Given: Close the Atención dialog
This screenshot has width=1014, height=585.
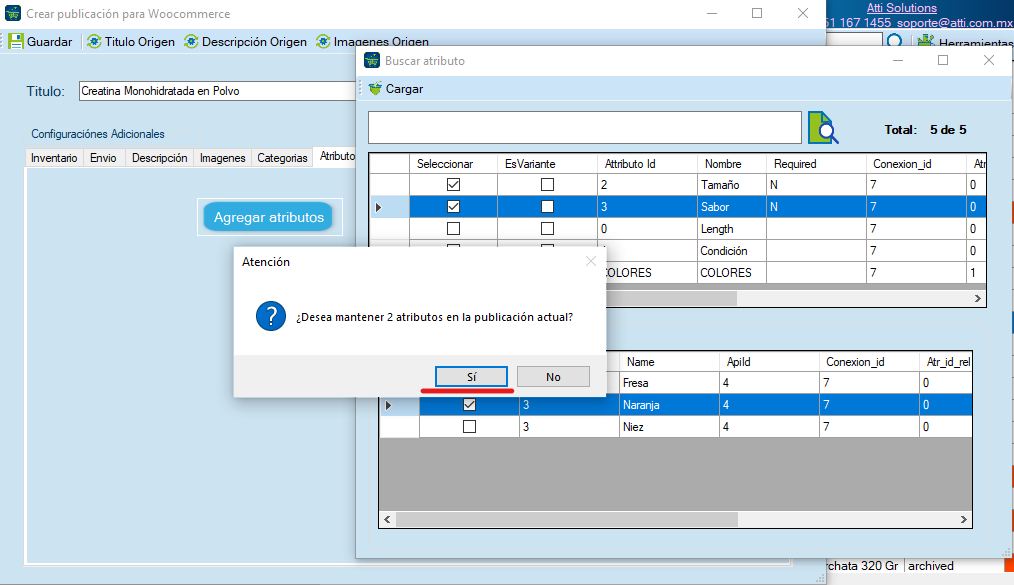Looking at the screenshot, I should pyautogui.click(x=590, y=261).
